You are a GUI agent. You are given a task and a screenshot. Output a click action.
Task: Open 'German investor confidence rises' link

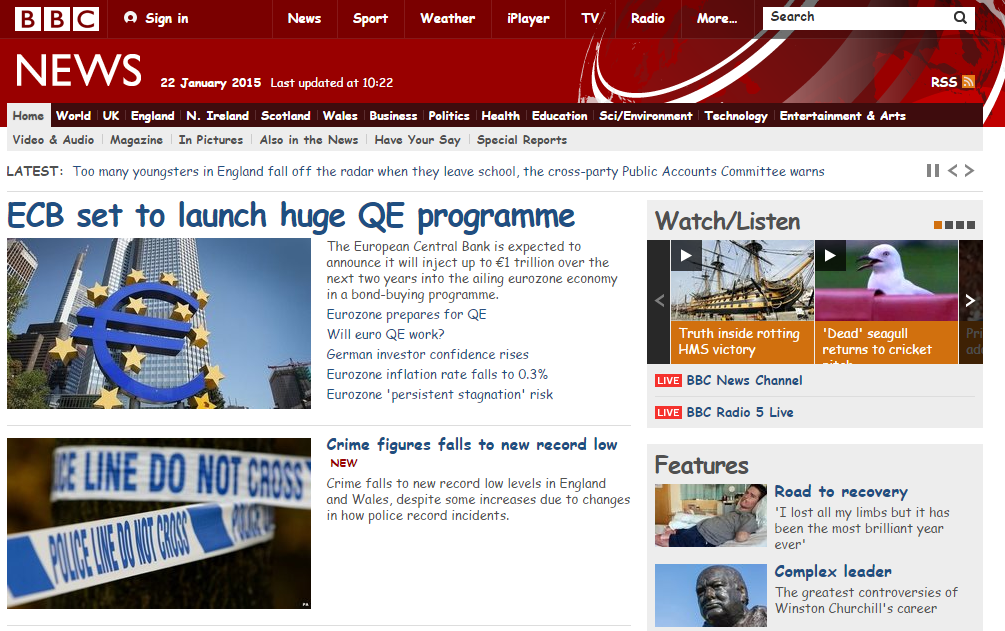pyautogui.click(x=428, y=354)
